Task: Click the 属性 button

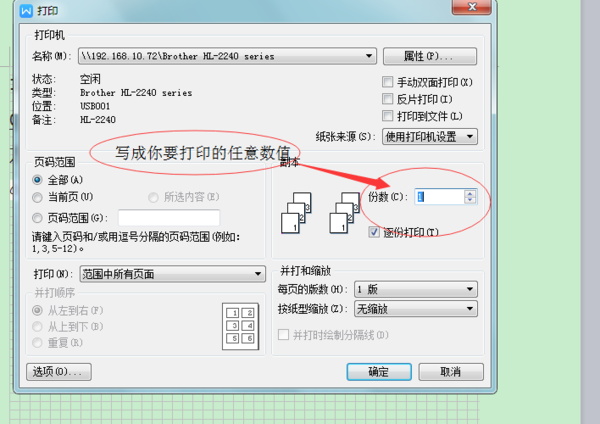Action: pos(430,56)
